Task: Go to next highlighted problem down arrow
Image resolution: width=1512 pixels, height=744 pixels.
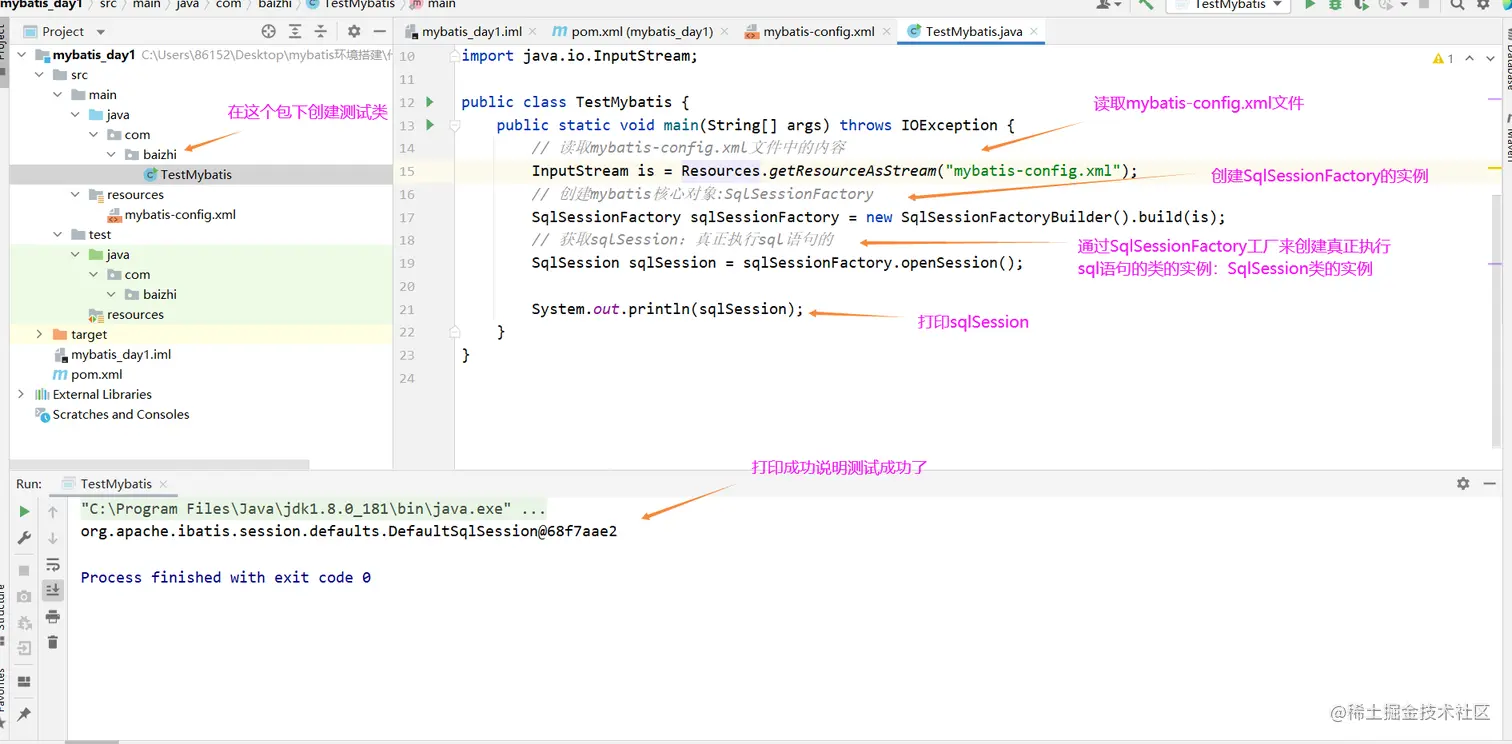Action: point(1492,59)
